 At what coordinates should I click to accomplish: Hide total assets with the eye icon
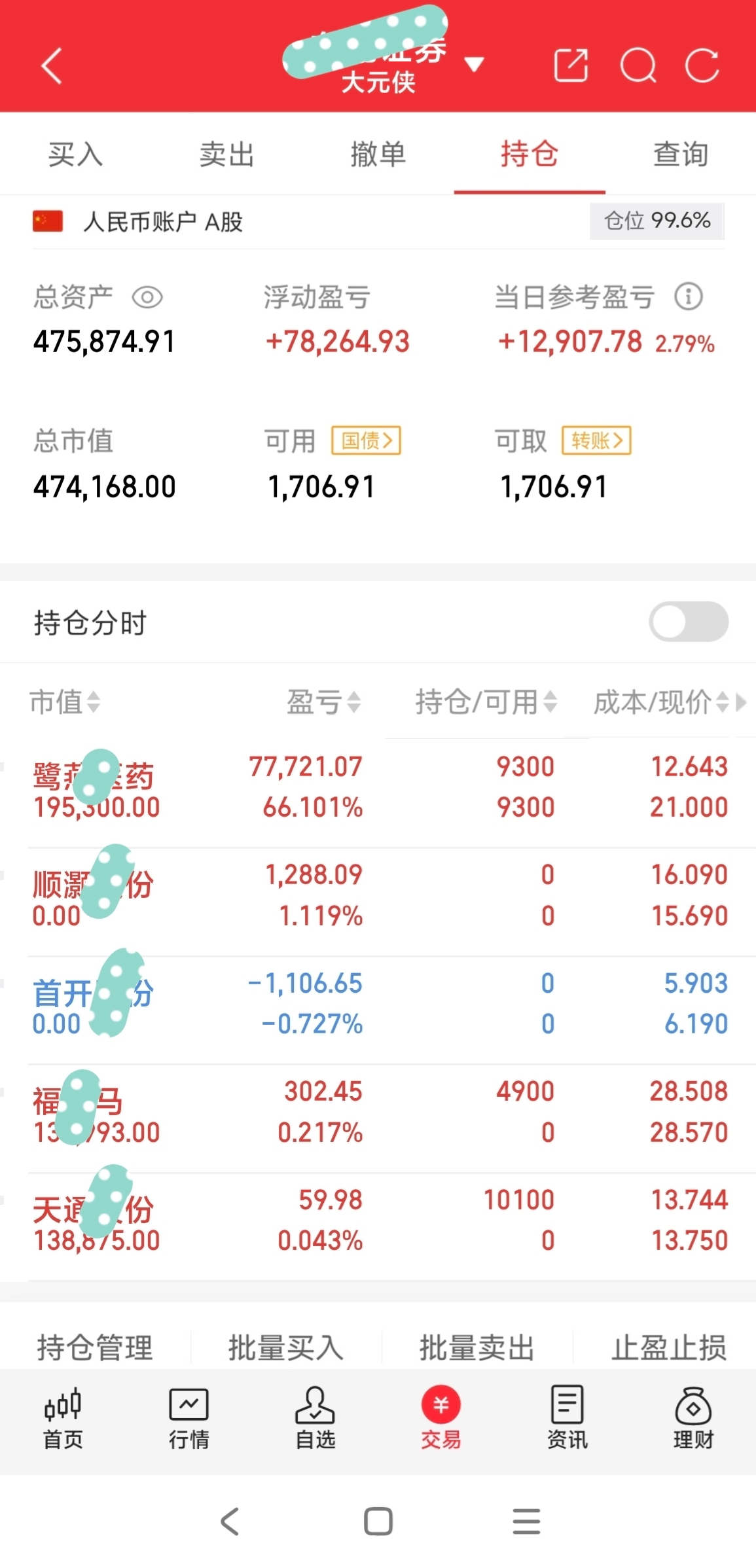pyautogui.click(x=147, y=298)
